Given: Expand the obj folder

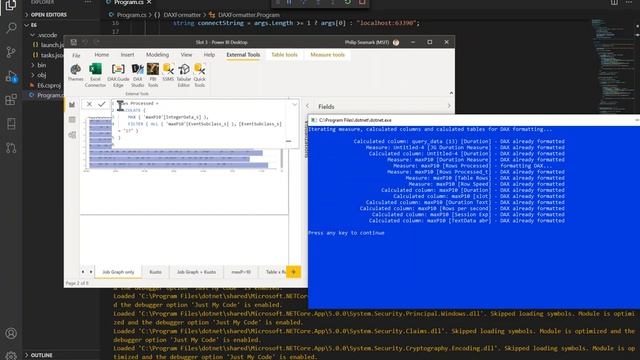Looking at the screenshot, I should pyautogui.click(x=39, y=75).
